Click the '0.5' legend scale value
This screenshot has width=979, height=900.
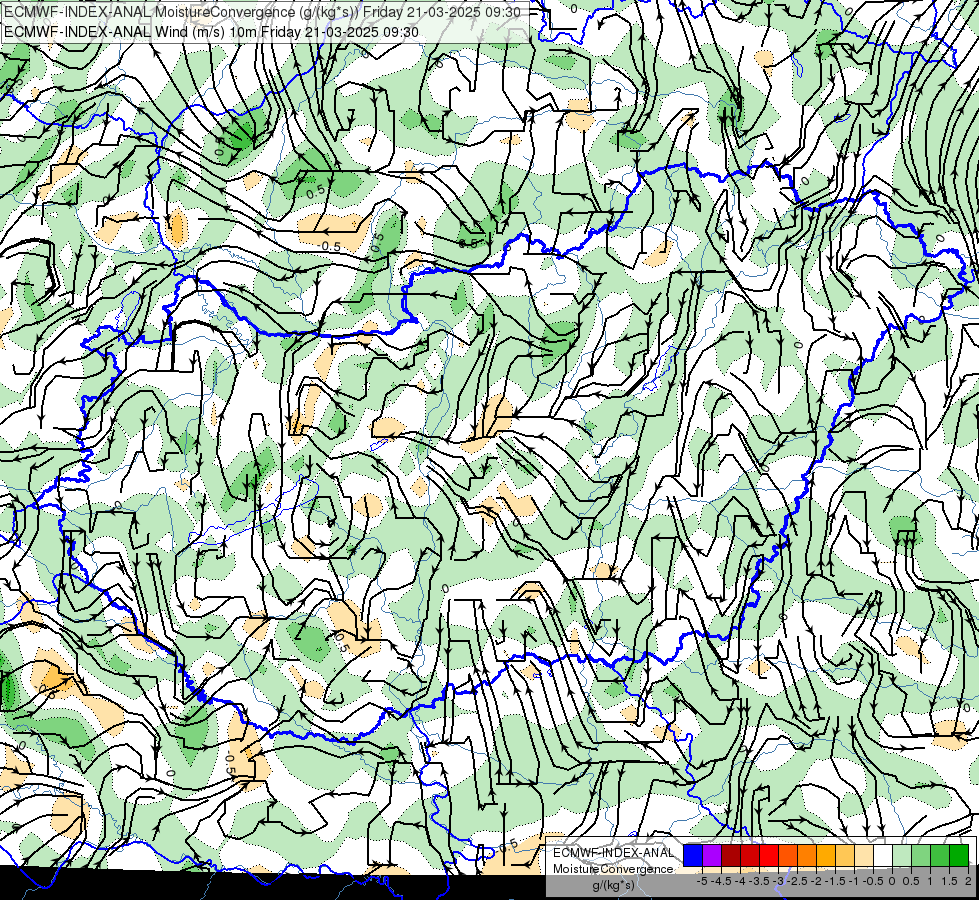[x=911, y=881]
